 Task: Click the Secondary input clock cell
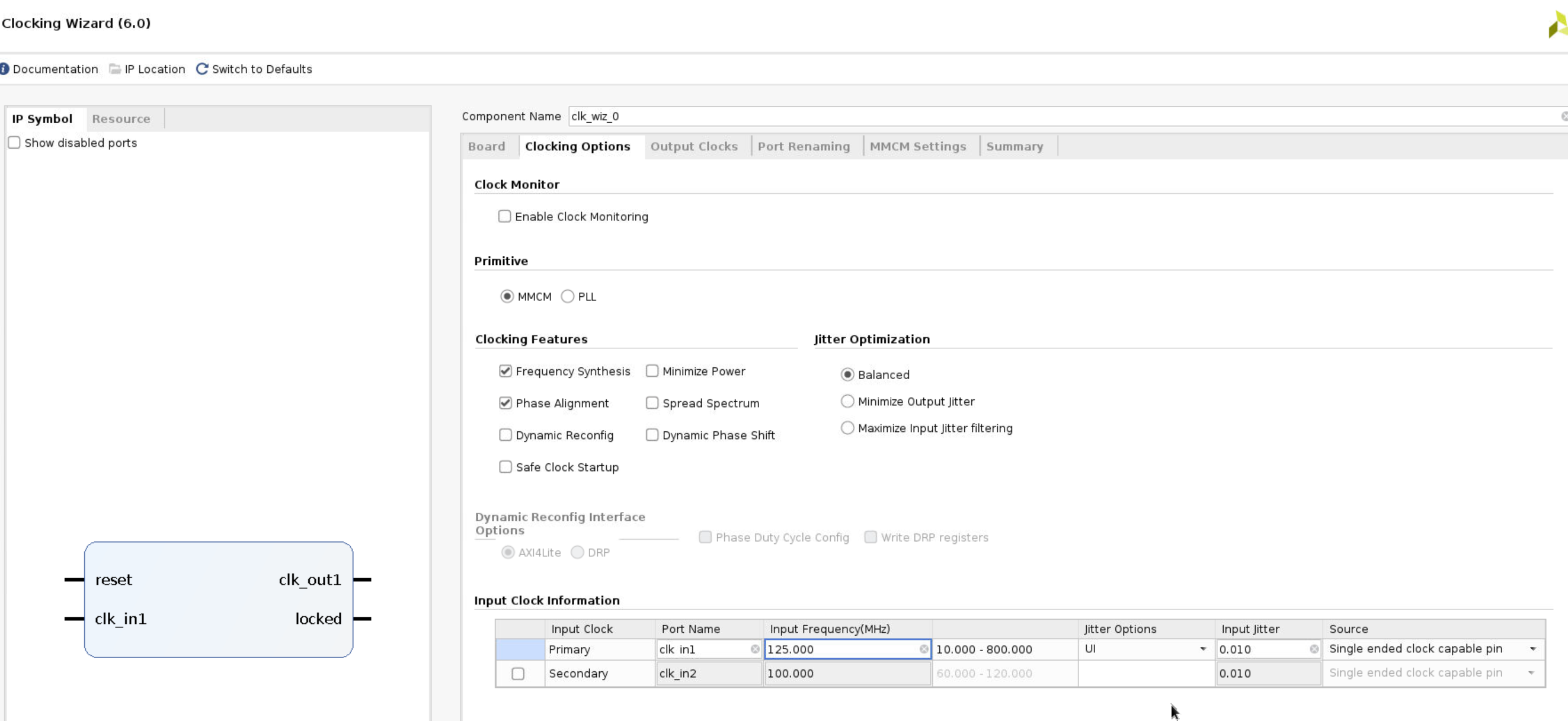point(600,674)
